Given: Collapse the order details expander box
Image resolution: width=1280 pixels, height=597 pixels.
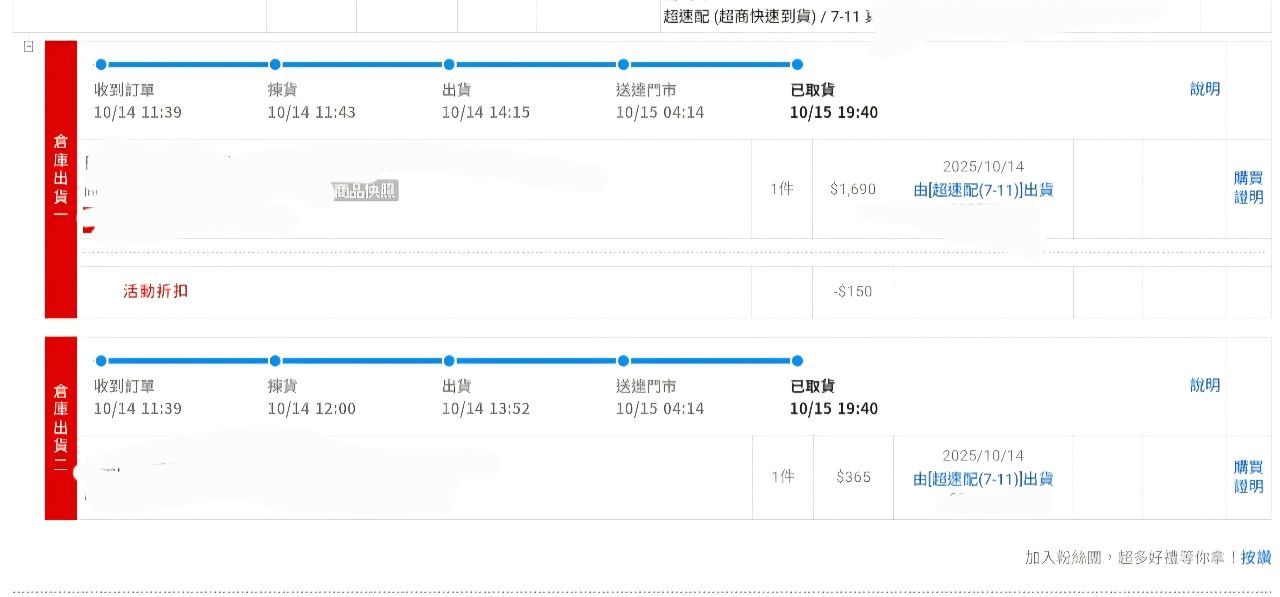Looking at the screenshot, I should coord(28,46).
